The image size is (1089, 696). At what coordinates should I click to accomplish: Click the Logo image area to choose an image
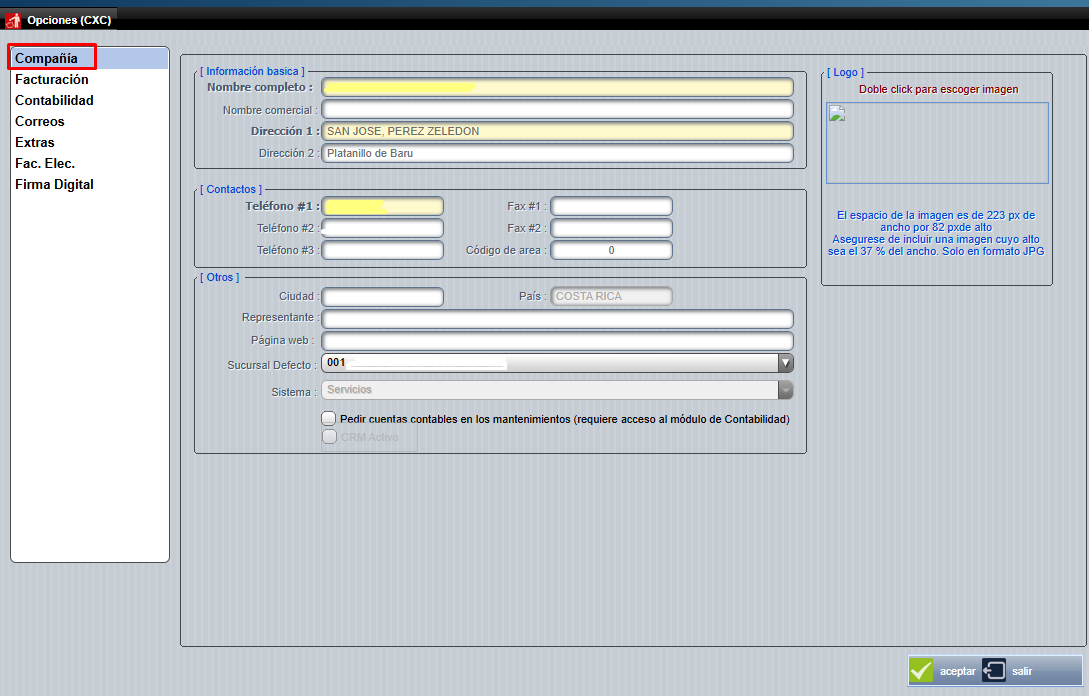936,142
